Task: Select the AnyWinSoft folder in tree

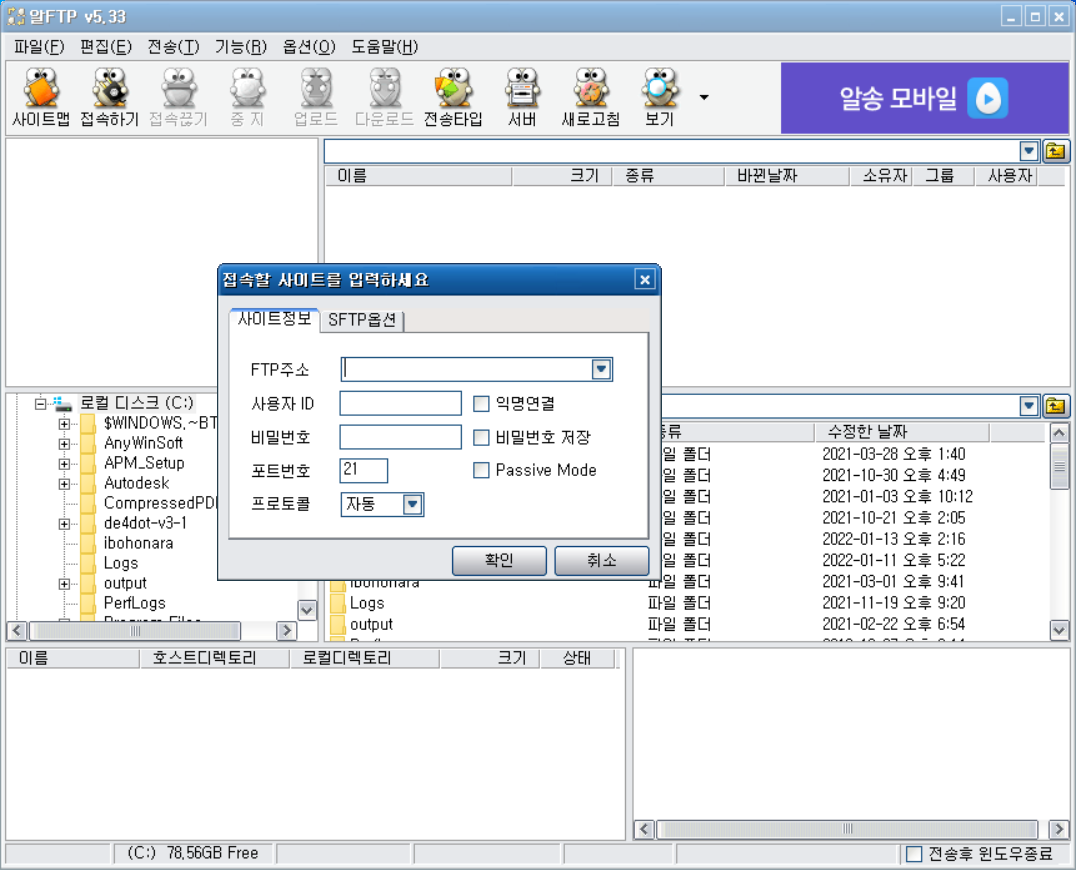Action: tap(143, 443)
